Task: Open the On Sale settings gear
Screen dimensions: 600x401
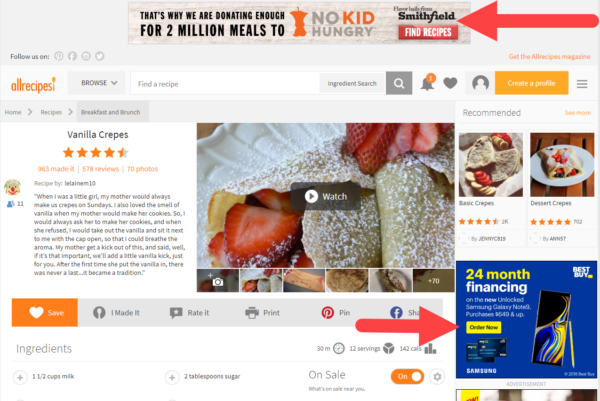Action: point(437,377)
